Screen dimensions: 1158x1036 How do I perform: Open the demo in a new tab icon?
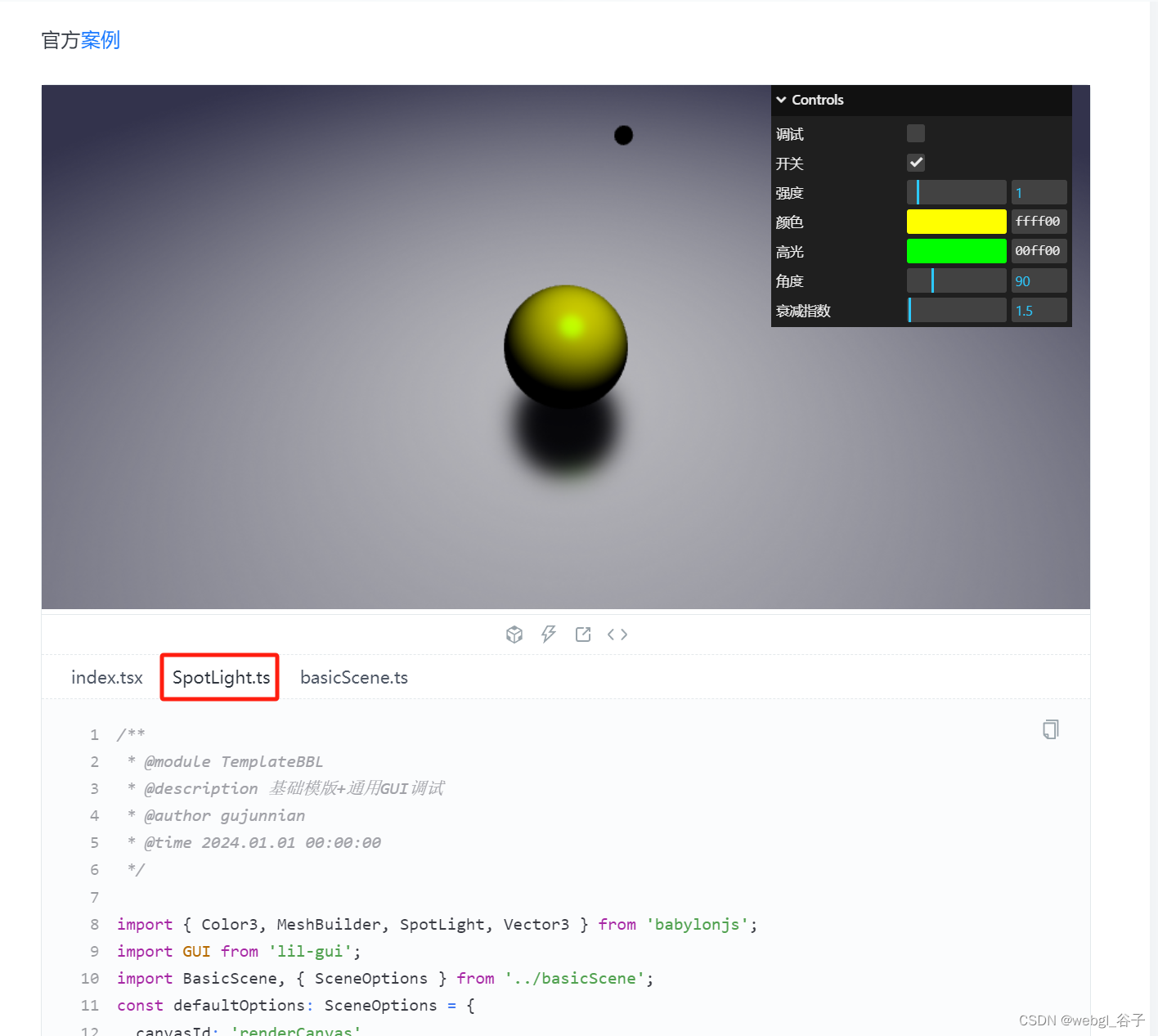582,634
